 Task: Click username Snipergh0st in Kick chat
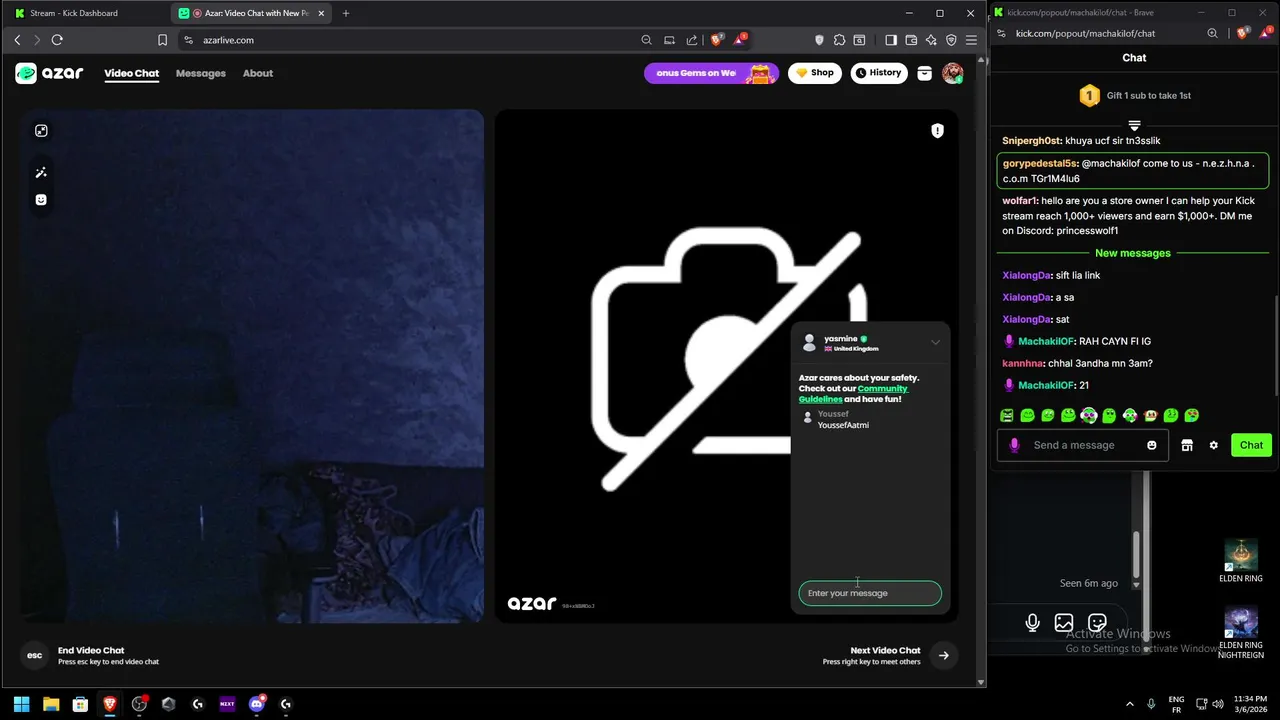click(1032, 141)
